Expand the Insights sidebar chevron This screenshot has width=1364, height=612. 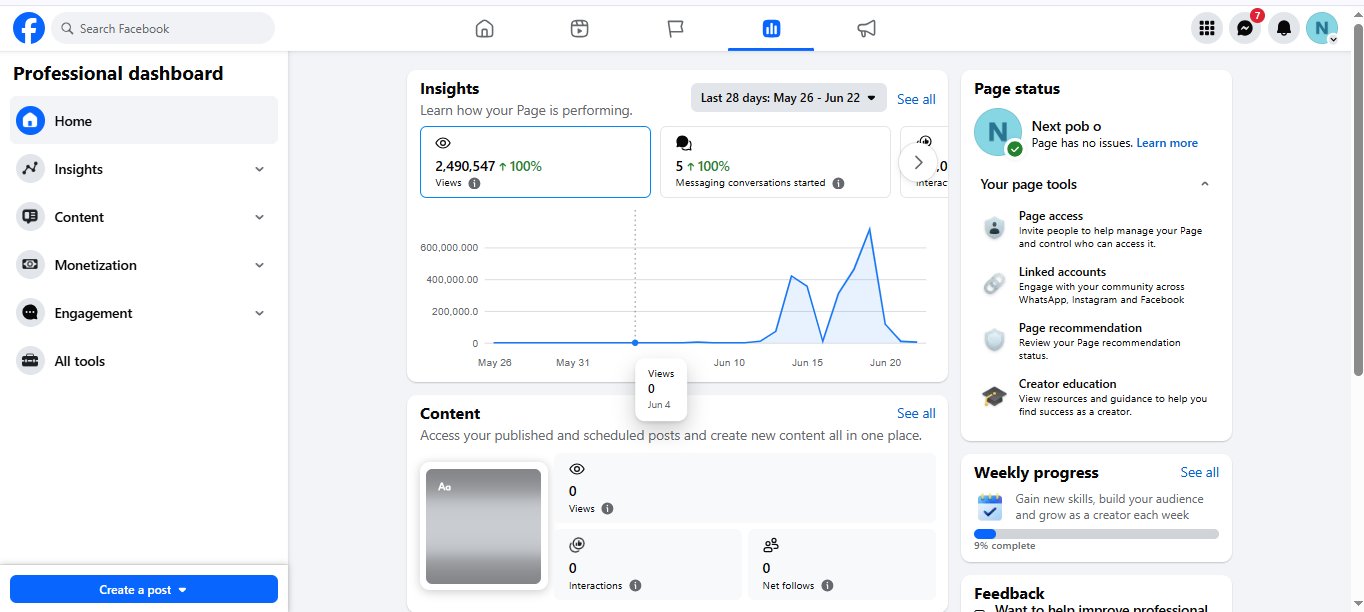260,169
